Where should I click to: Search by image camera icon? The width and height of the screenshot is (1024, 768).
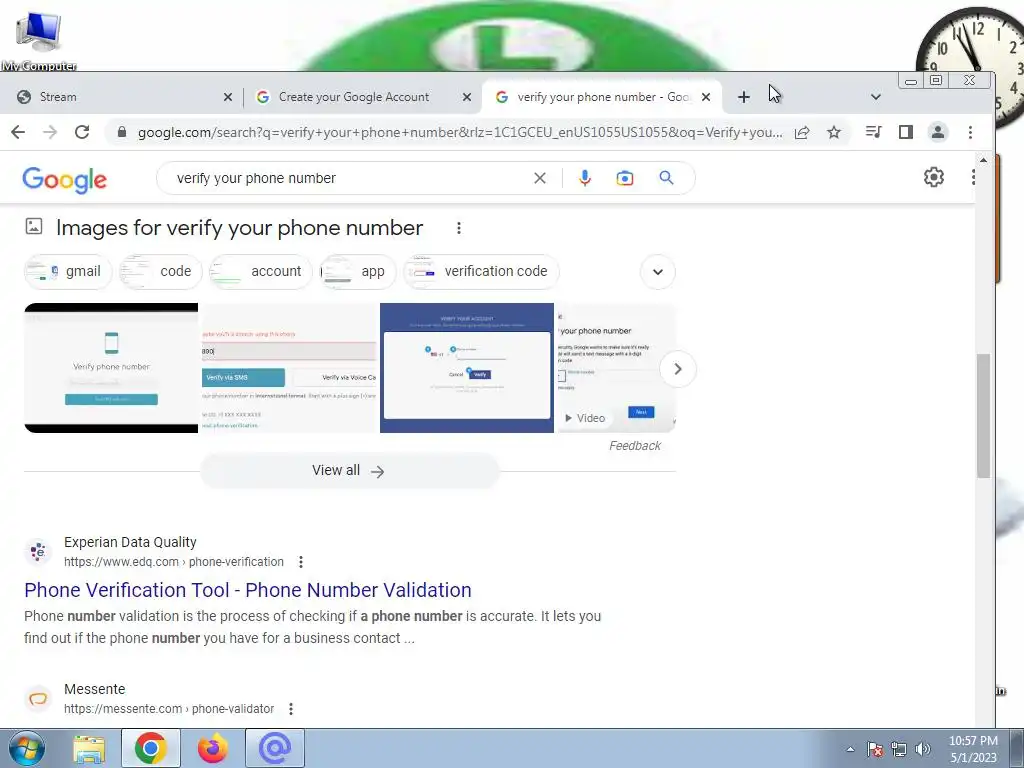pyautogui.click(x=625, y=178)
